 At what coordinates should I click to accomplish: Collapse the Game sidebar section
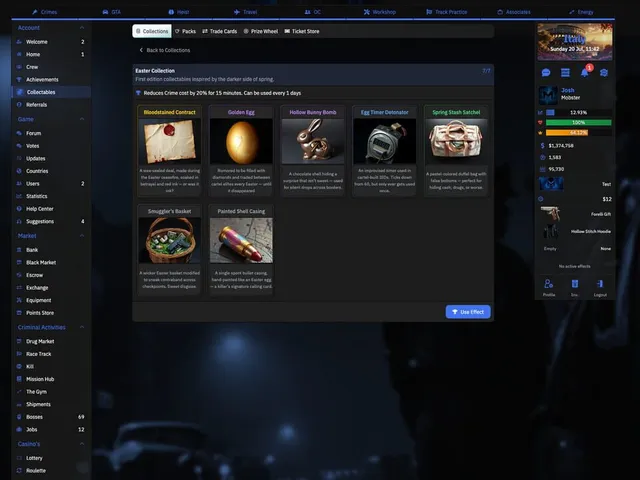click(x=82, y=119)
